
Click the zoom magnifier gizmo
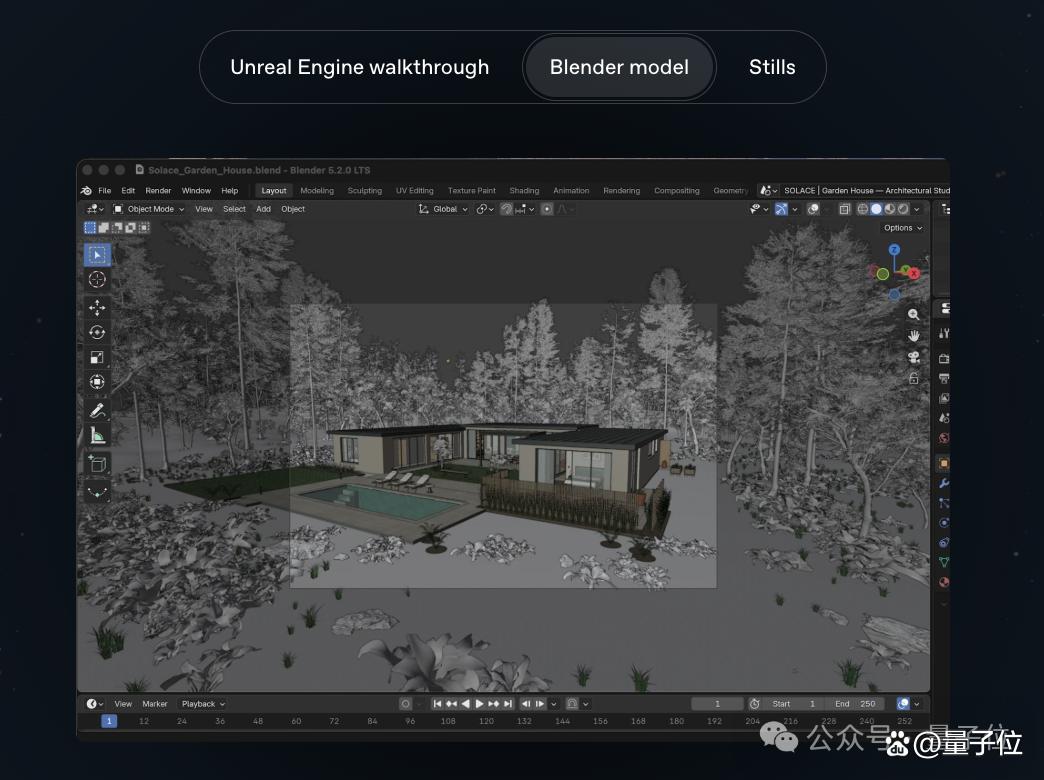click(914, 314)
